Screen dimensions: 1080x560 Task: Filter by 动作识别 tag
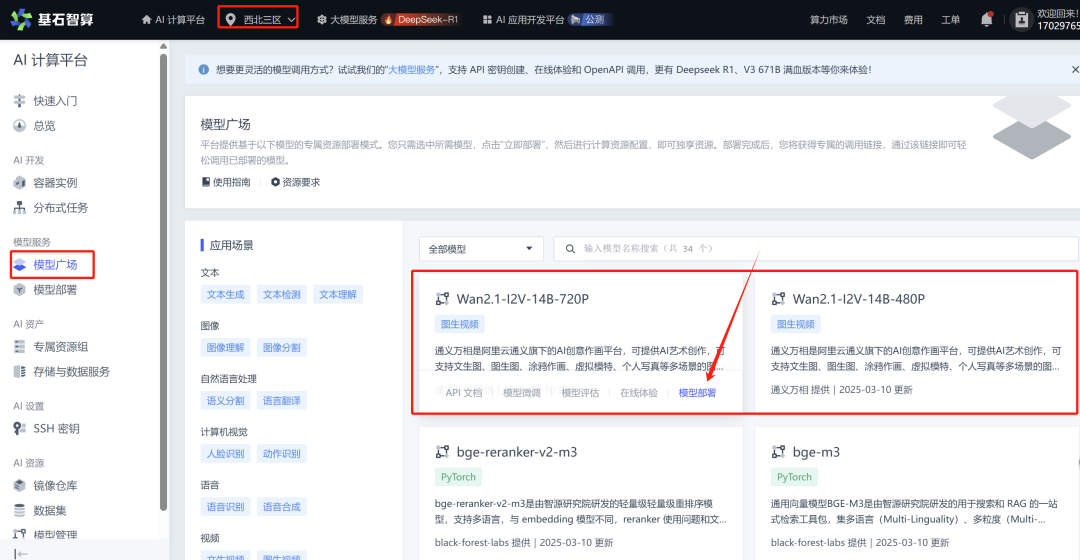point(282,453)
